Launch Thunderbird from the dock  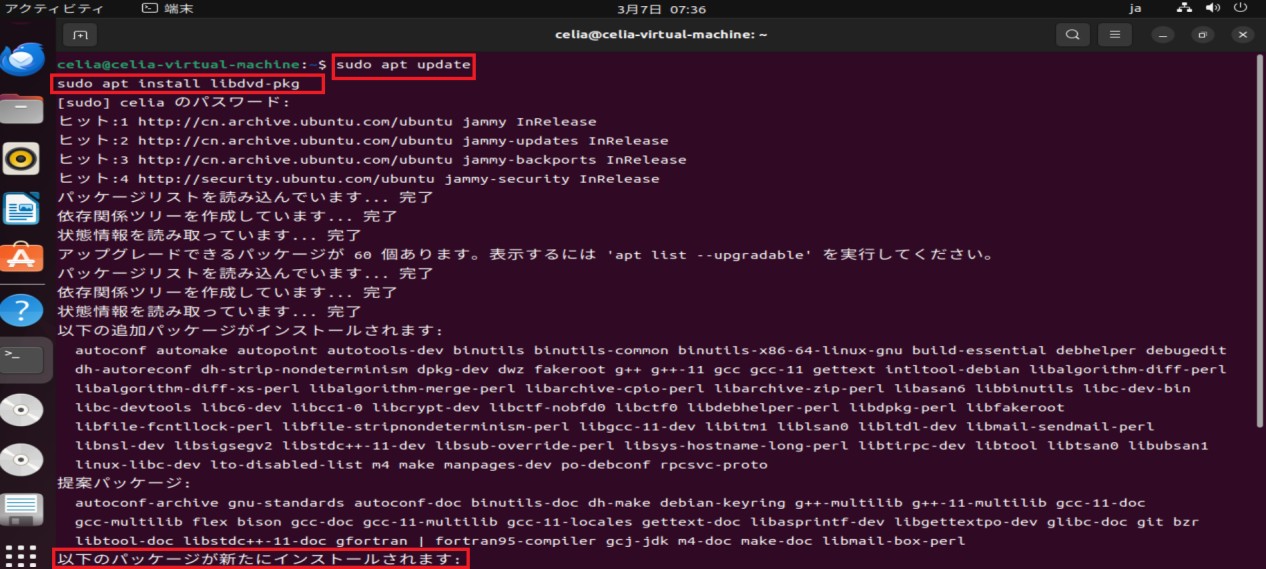tap(22, 58)
